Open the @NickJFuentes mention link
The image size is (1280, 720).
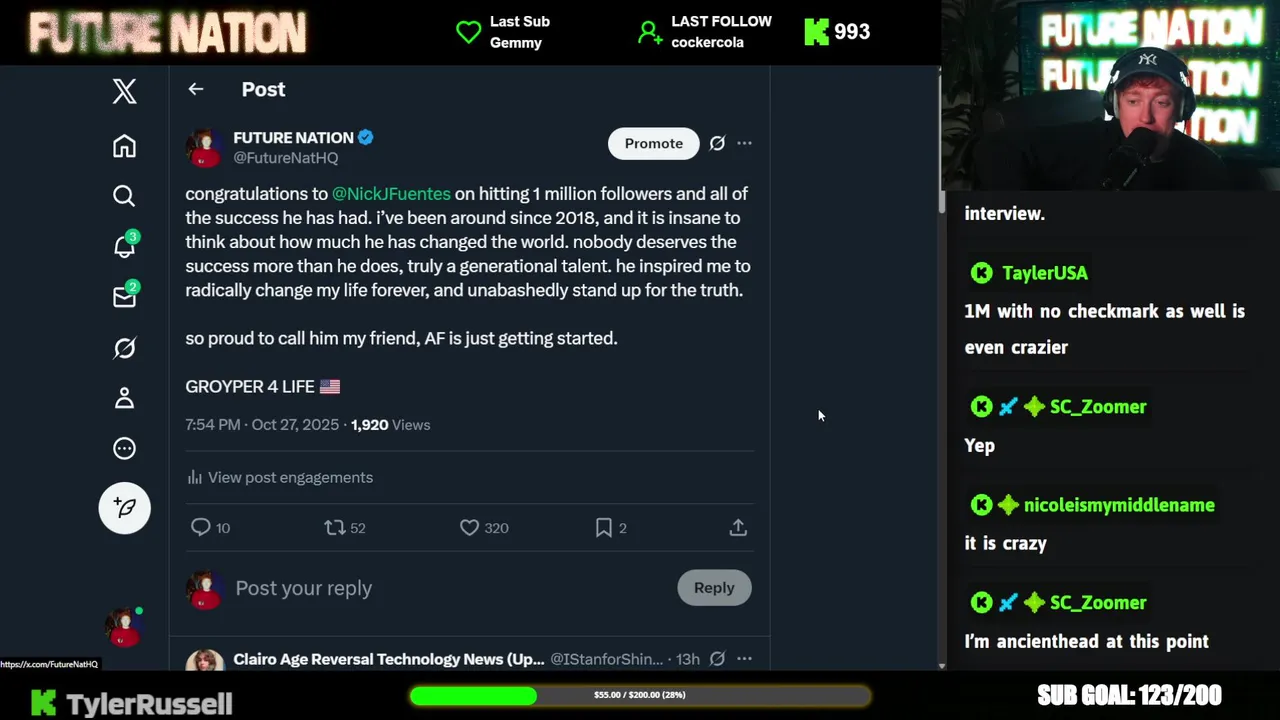click(391, 194)
